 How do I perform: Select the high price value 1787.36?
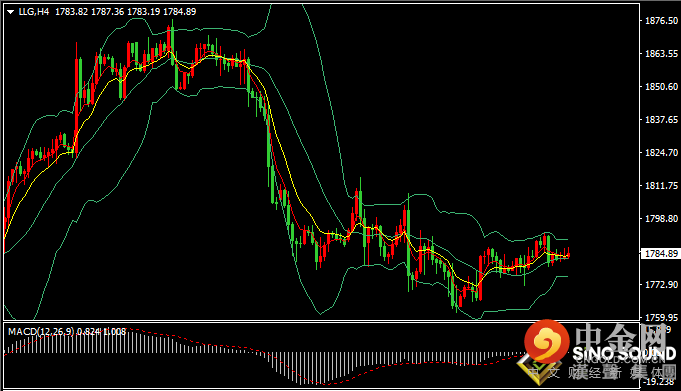click(x=107, y=12)
